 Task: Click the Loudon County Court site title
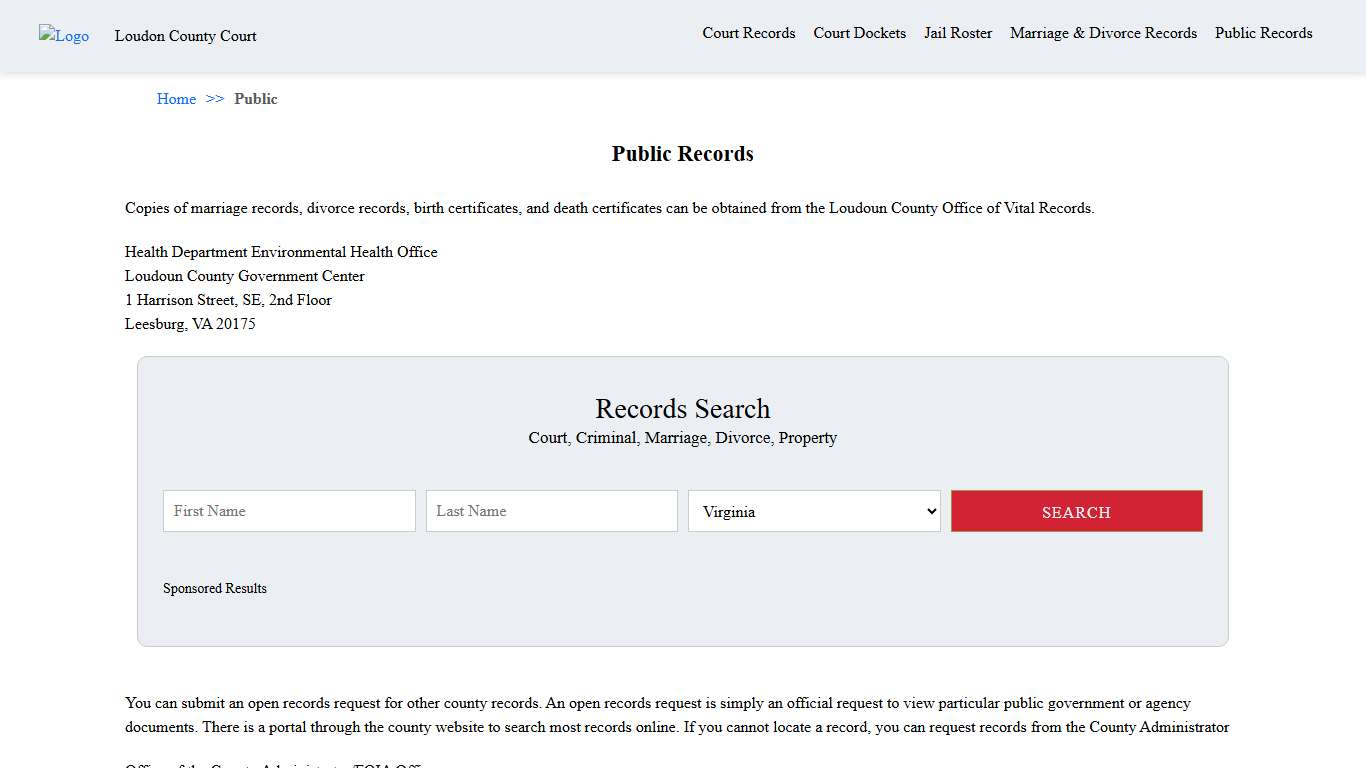(186, 36)
